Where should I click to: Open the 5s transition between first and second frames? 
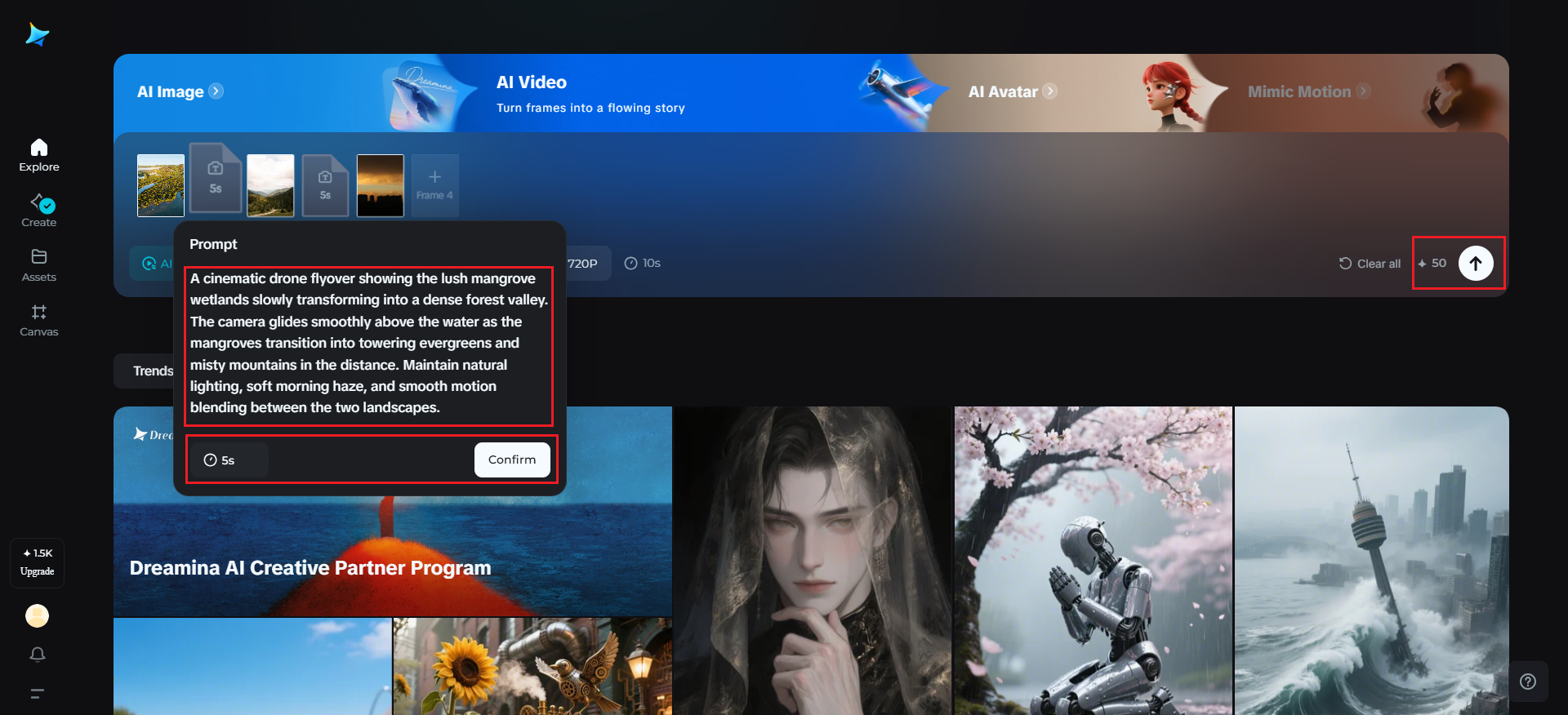(216, 179)
